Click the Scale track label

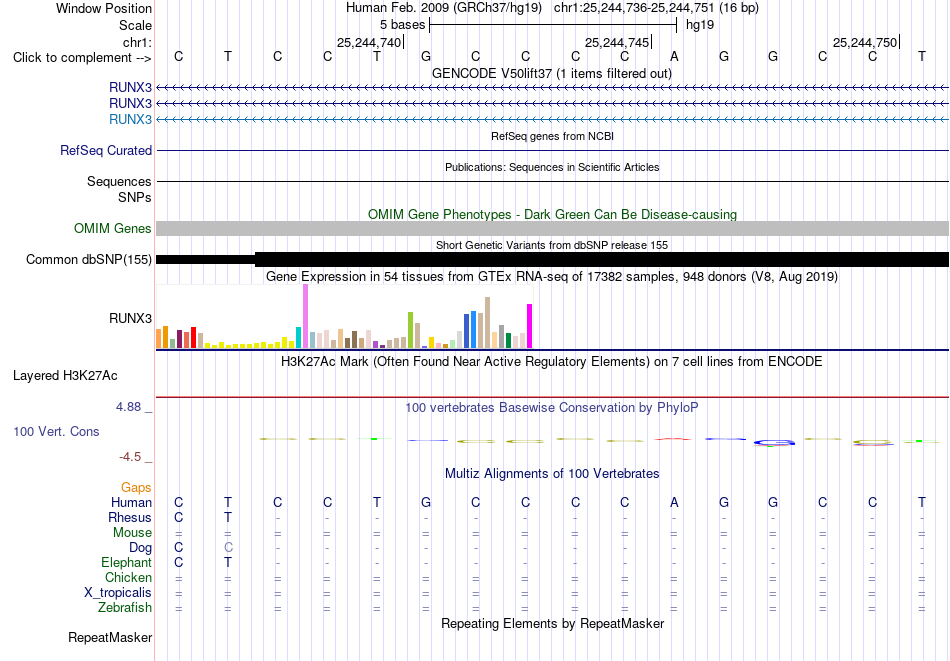[x=135, y=25]
